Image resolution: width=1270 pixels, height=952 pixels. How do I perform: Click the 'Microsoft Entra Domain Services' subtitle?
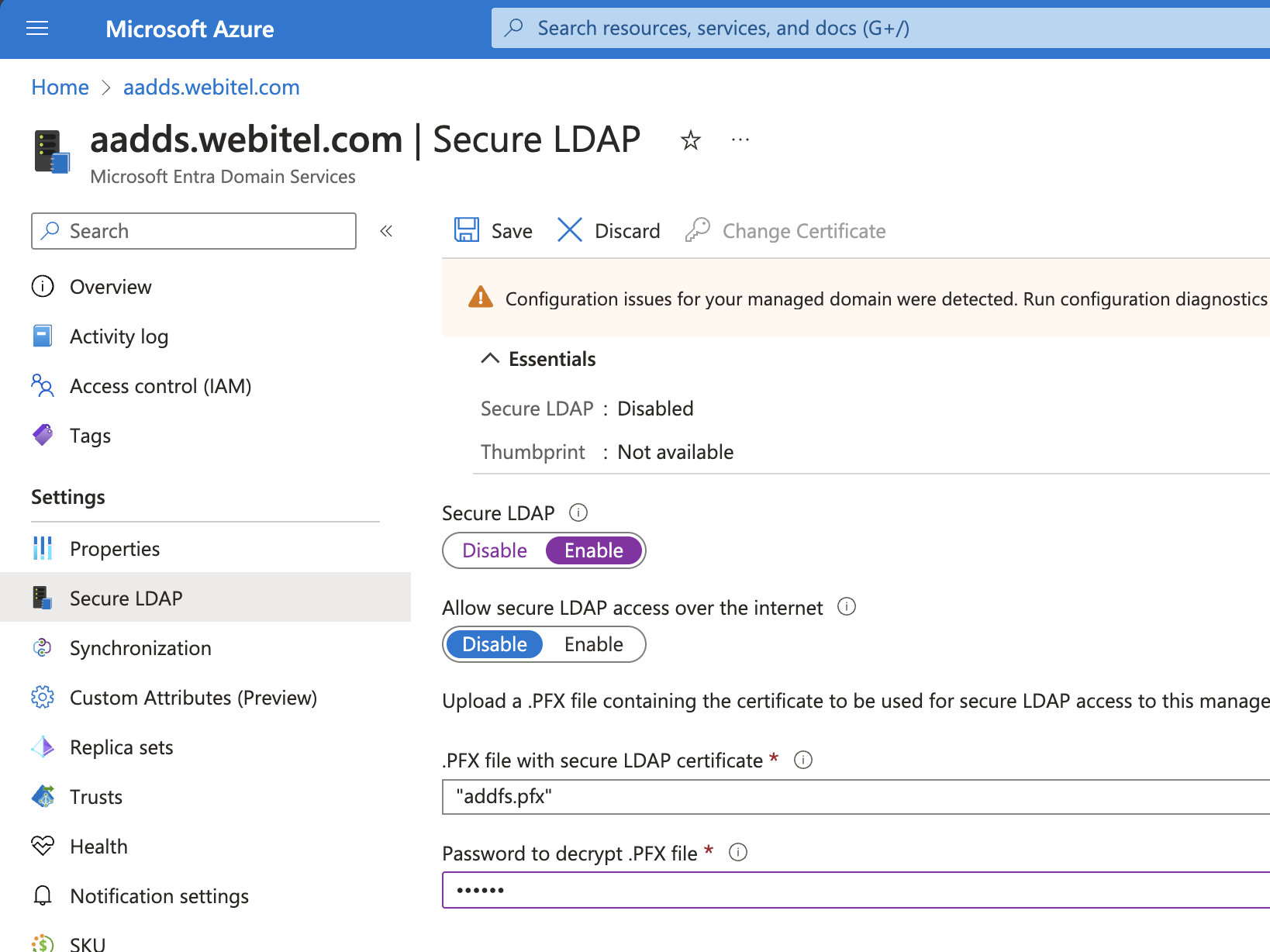[223, 177]
